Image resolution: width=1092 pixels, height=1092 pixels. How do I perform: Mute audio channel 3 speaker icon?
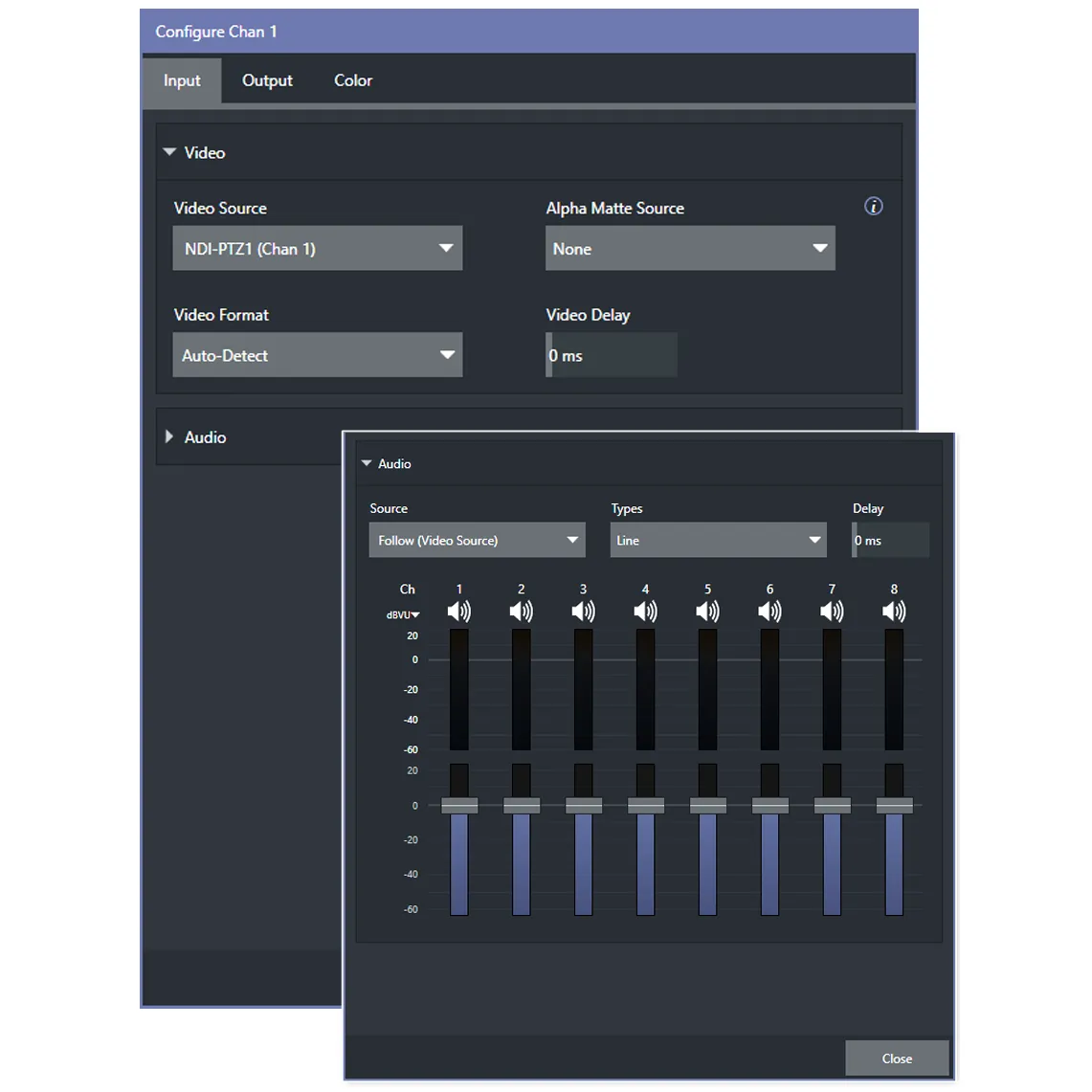pyautogui.click(x=584, y=612)
